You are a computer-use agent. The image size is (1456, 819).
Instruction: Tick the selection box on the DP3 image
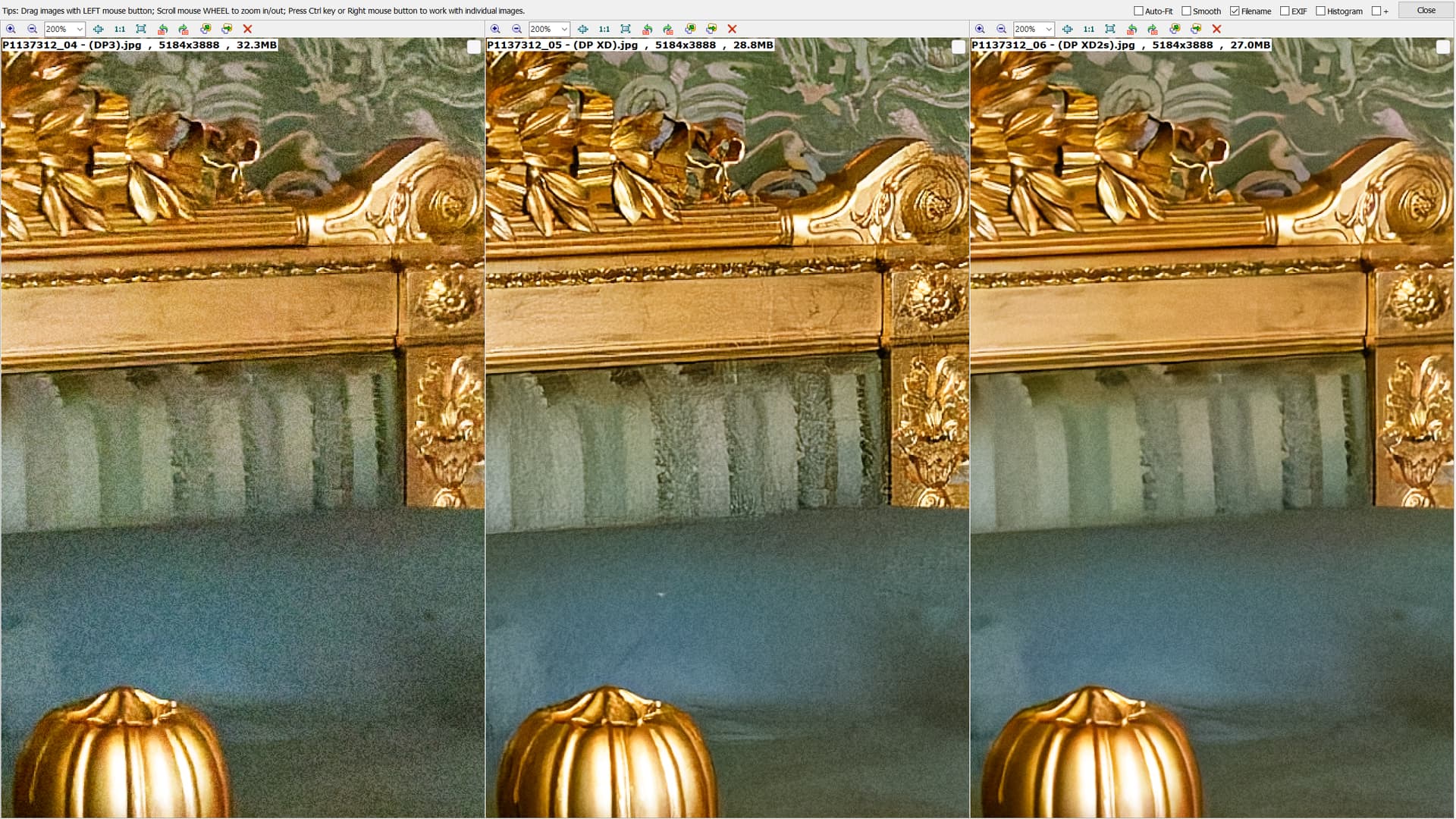pos(474,47)
